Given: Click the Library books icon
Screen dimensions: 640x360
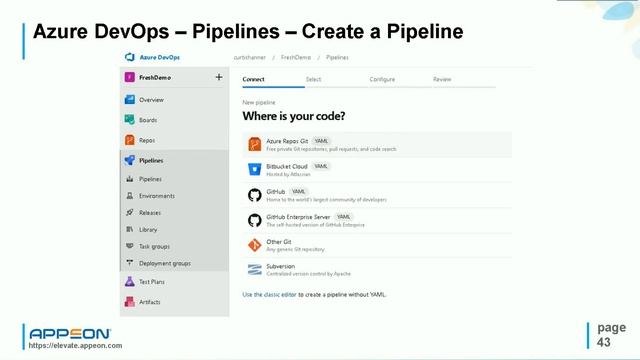Looking at the screenshot, I should (x=130, y=229).
